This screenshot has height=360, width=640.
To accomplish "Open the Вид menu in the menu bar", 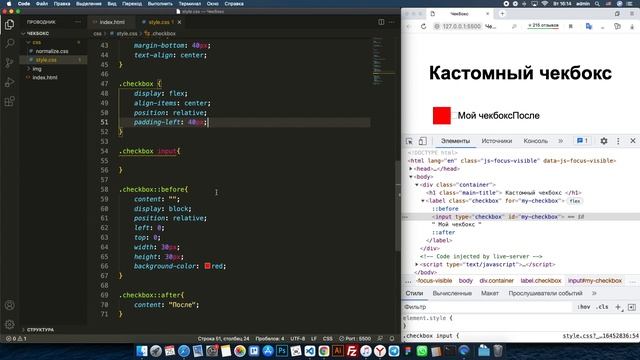I will pos(112,4).
